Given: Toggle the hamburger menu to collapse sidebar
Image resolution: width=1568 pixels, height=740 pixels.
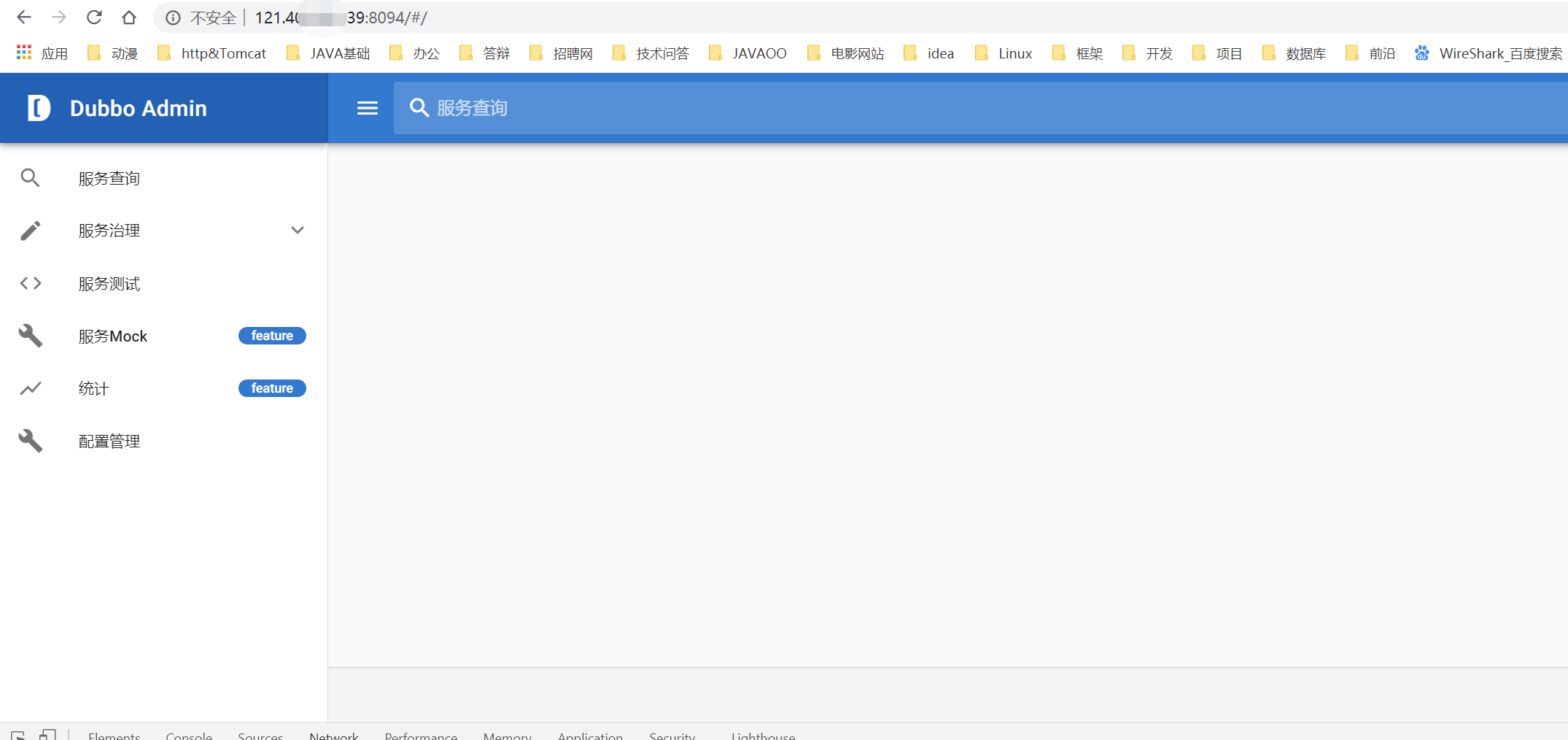Looking at the screenshot, I should (367, 108).
